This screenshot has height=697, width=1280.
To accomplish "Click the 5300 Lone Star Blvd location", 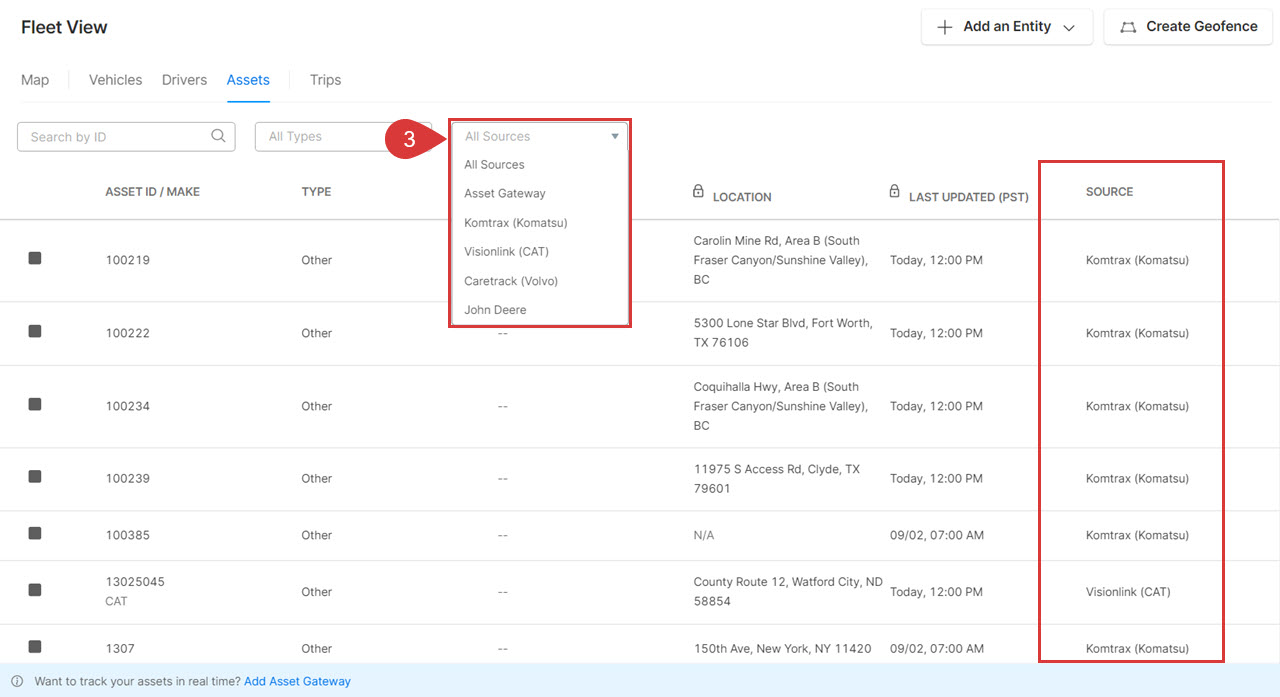I will click(x=783, y=333).
